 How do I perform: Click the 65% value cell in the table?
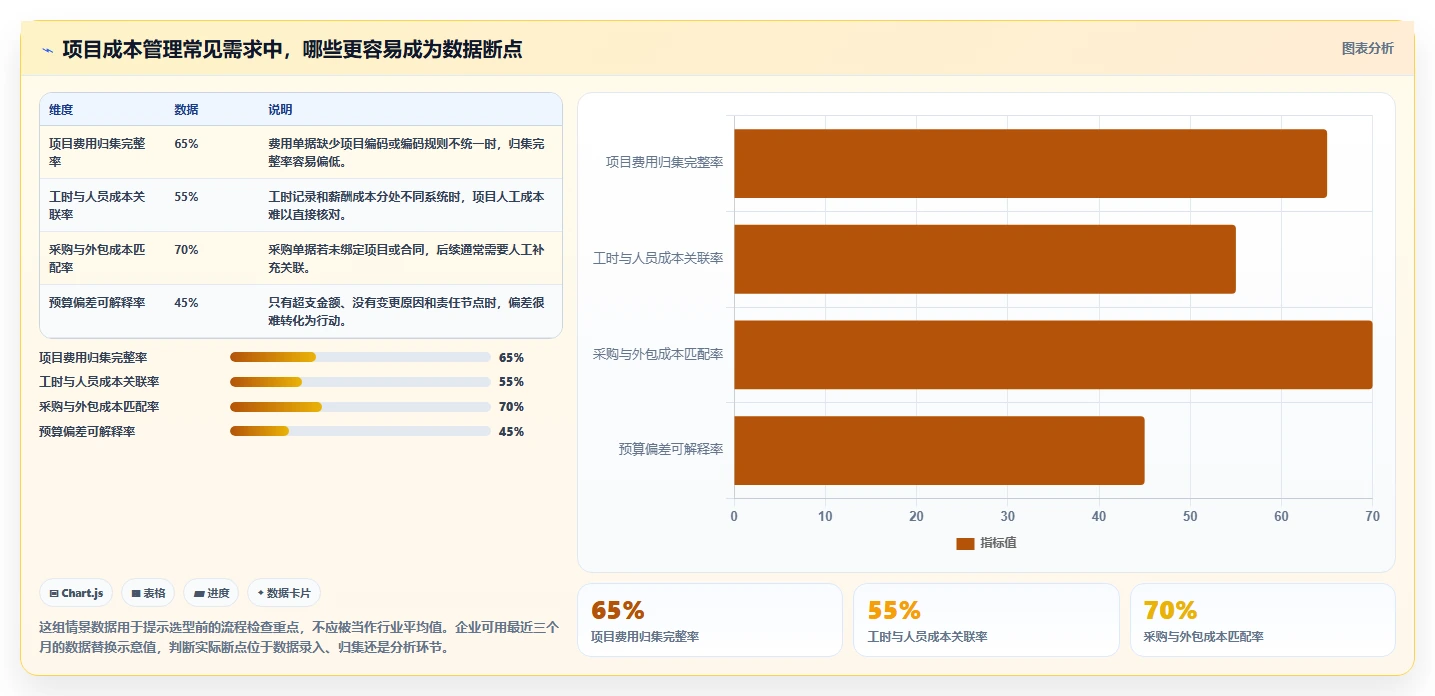coord(186,144)
